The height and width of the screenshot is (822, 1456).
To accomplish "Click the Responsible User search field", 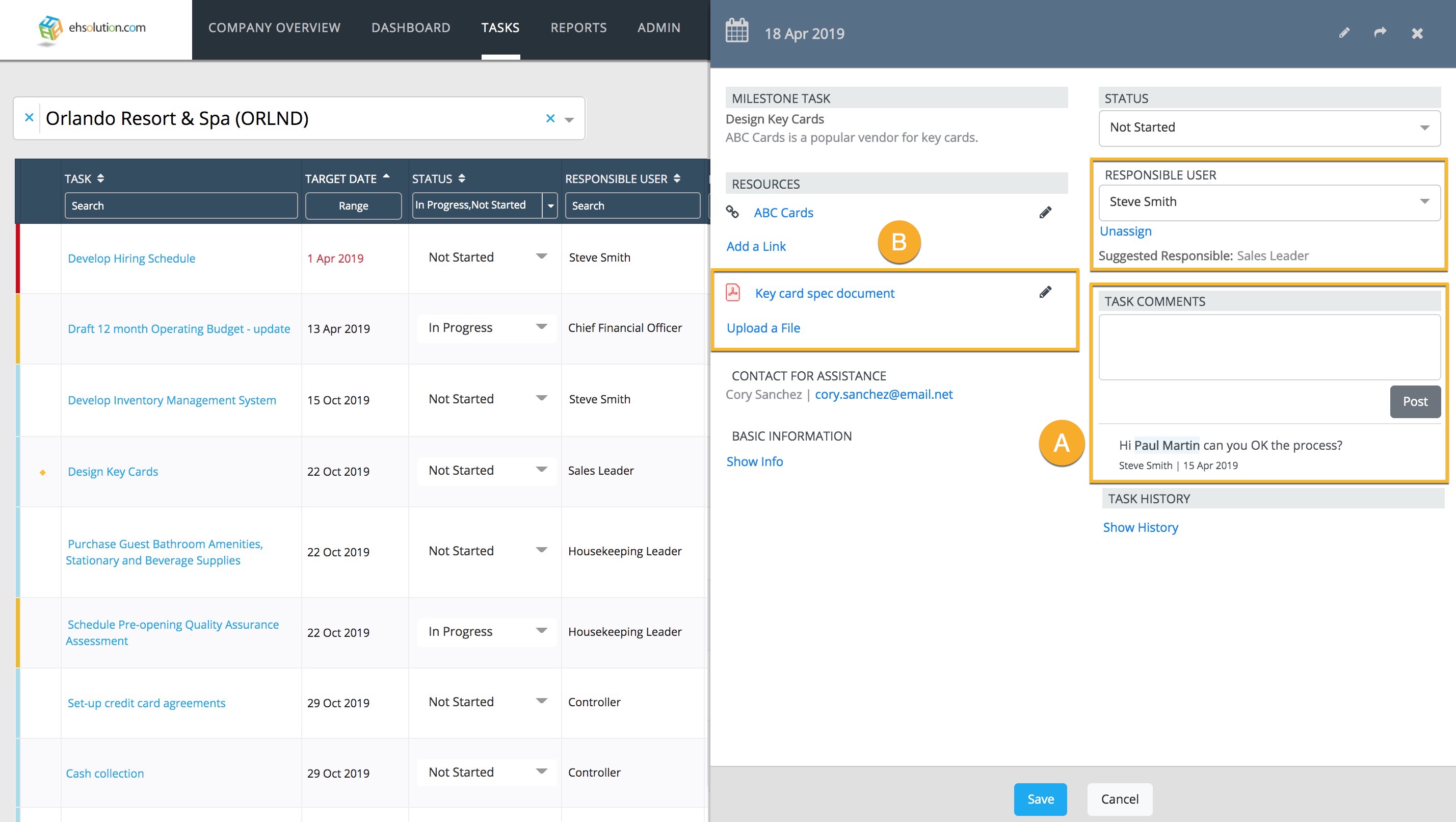I will (x=632, y=205).
